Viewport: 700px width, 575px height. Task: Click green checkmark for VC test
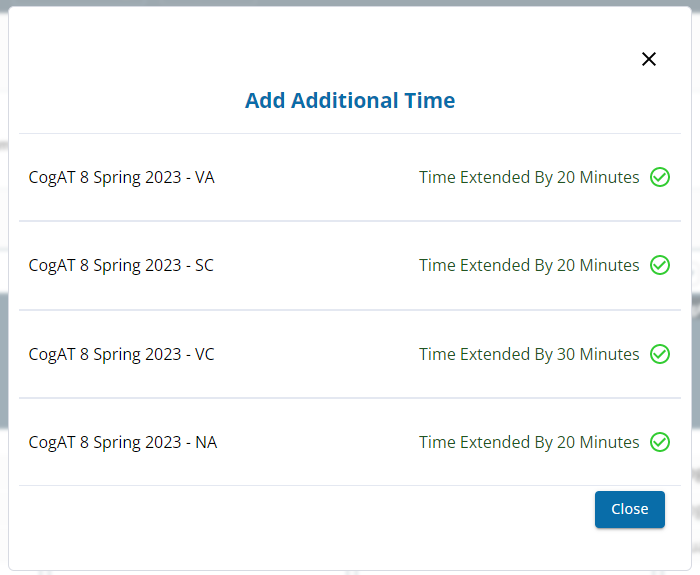659,354
